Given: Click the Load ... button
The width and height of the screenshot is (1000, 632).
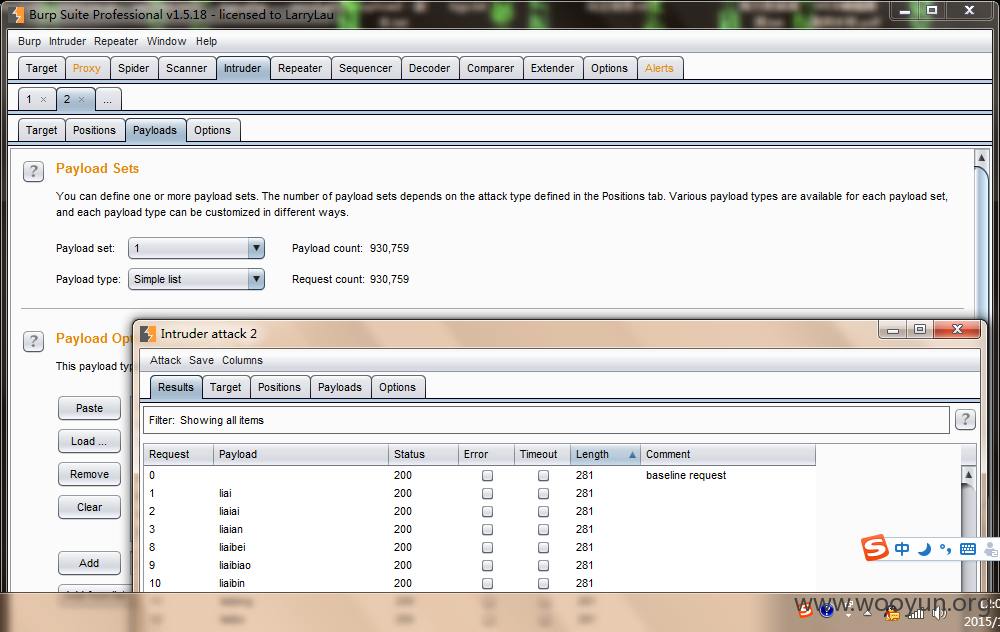Looking at the screenshot, I should coord(89,441).
